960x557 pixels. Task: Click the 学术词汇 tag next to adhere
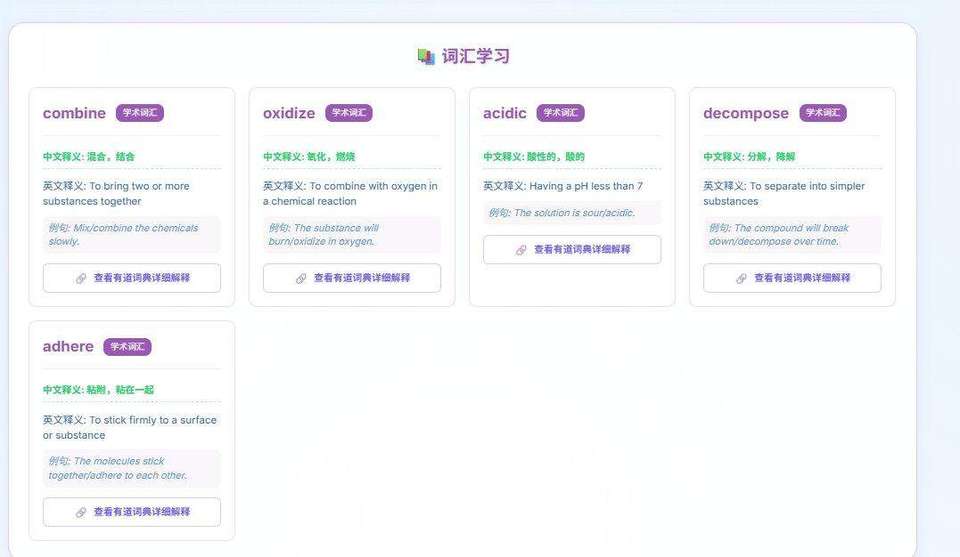127,346
